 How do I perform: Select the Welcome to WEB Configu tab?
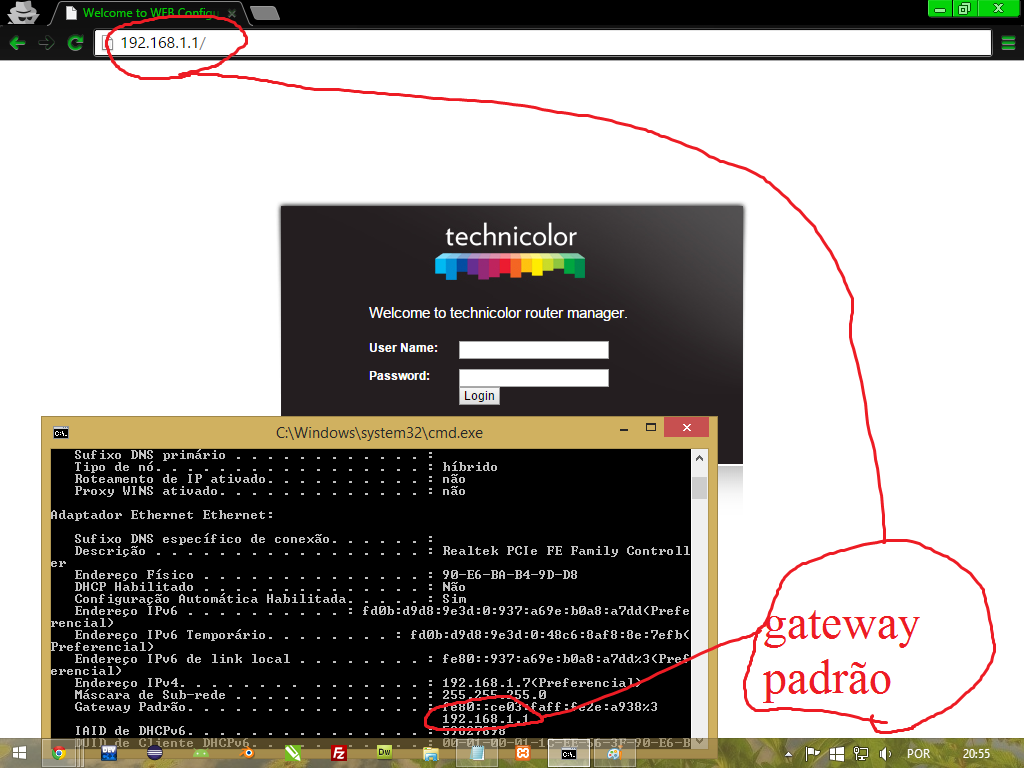[149, 13]
